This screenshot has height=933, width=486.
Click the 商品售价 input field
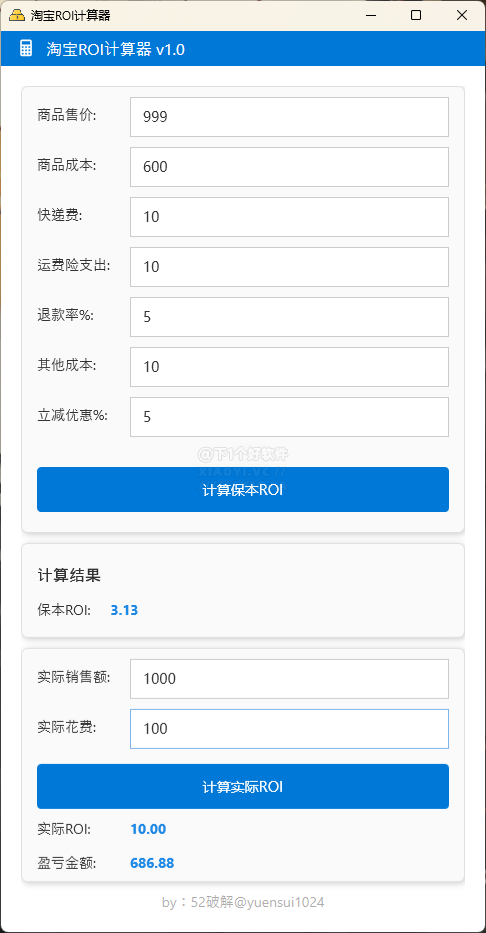click(x=289, y=117)
